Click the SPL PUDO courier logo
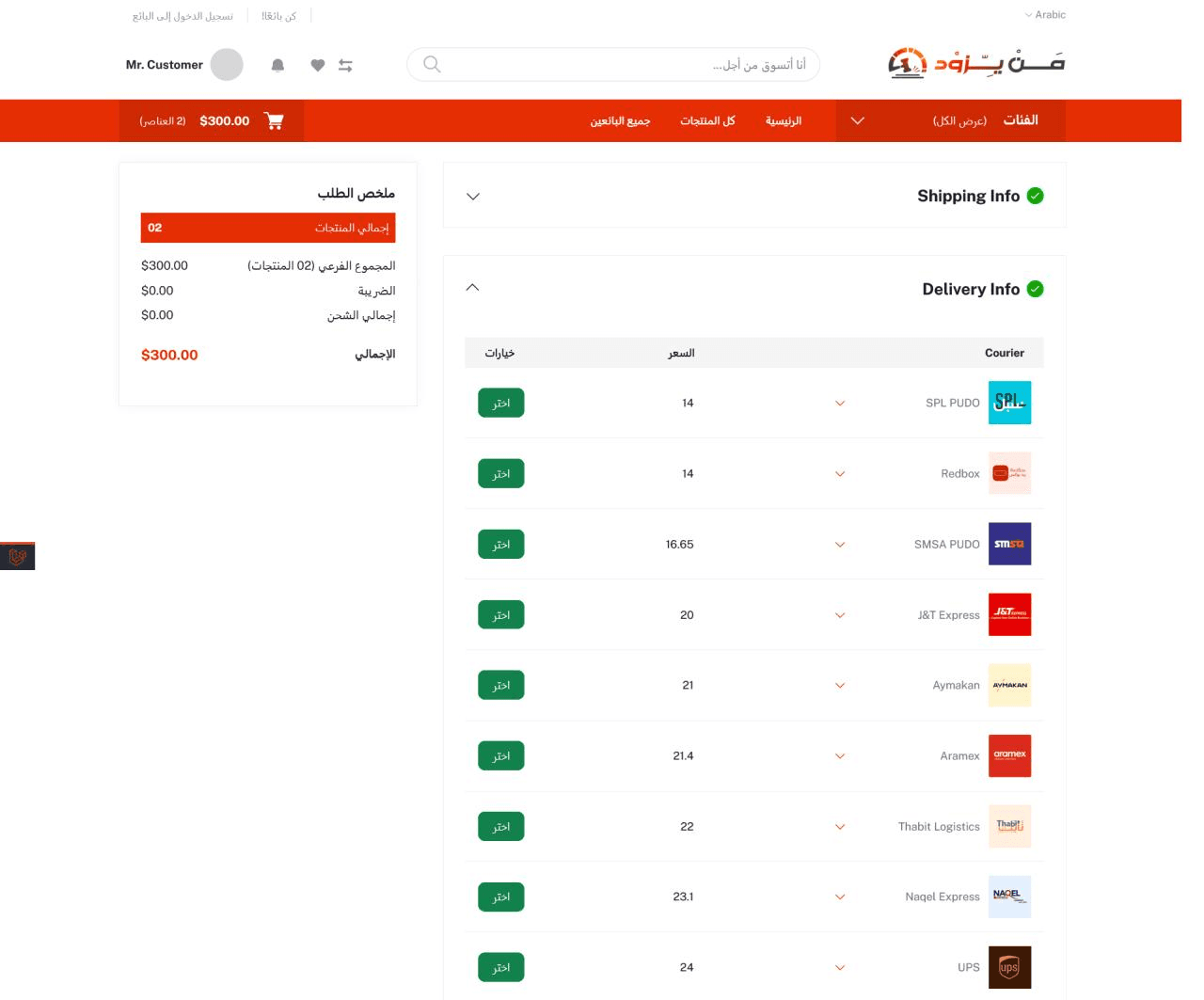Image resolution: width=1204 pixels, height=1000 pixels. [x=1009, y=403]
